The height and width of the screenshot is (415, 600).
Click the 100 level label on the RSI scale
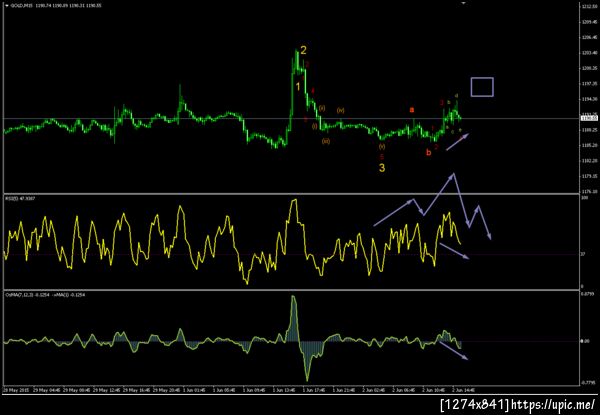(584, 198)
